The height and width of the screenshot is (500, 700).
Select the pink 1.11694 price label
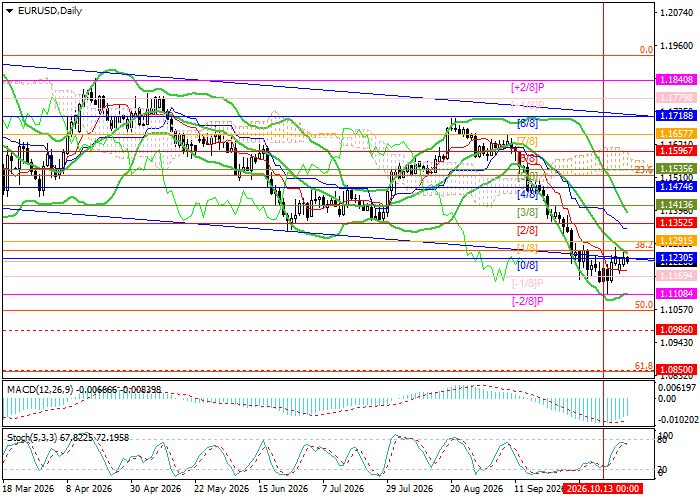(x=676, y=276)
